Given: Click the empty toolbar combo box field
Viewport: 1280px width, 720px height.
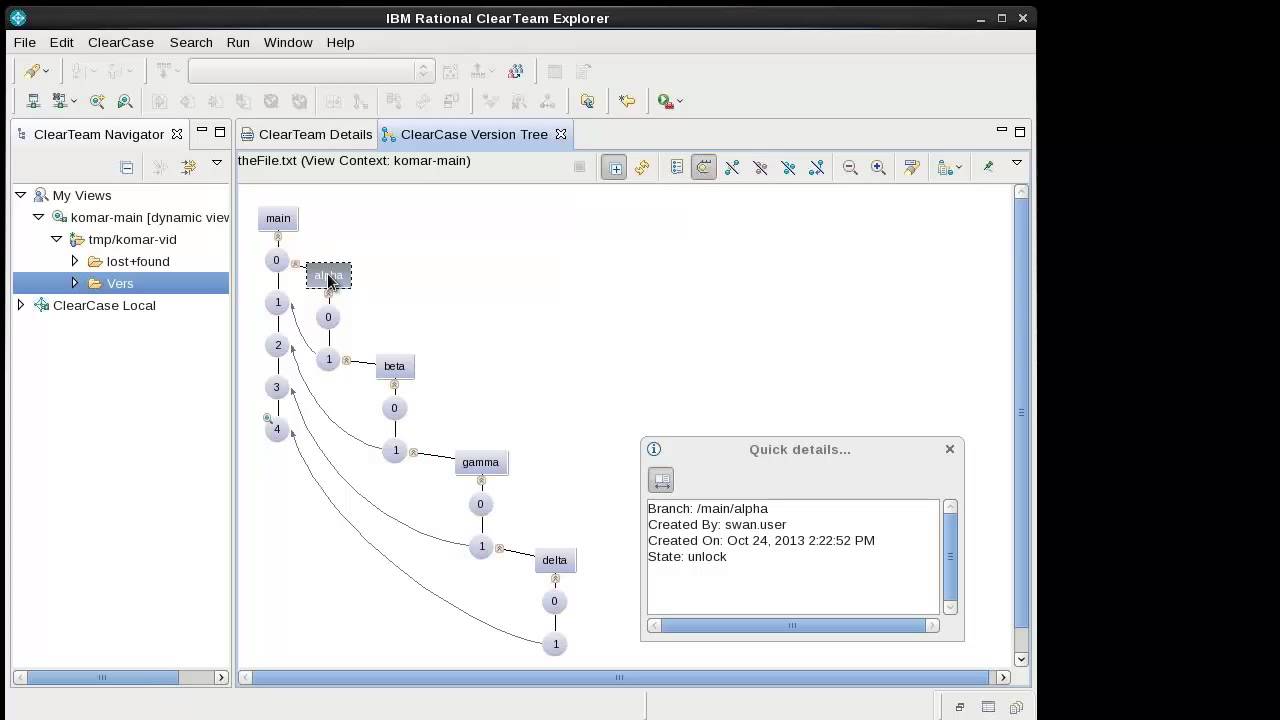Looking at the screenshot, I should [301, 71].
